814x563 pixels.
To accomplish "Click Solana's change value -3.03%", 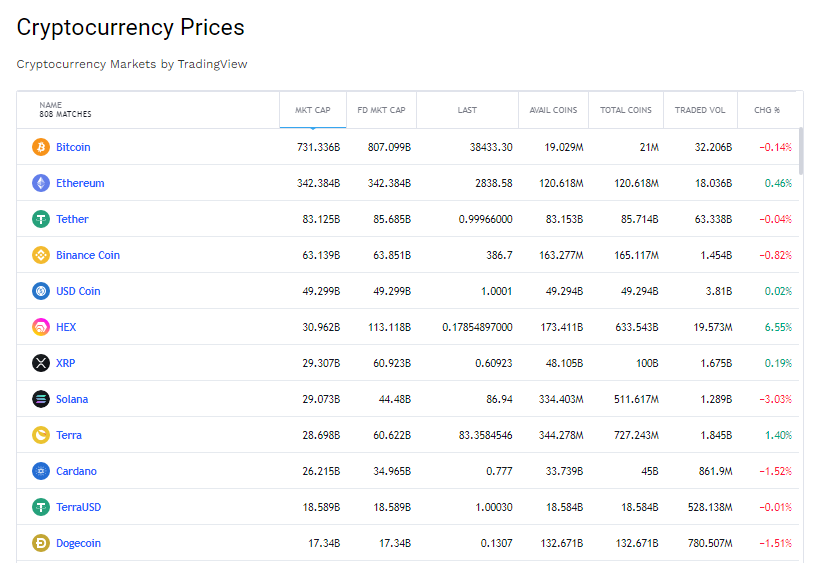I will tap(776, 399).
